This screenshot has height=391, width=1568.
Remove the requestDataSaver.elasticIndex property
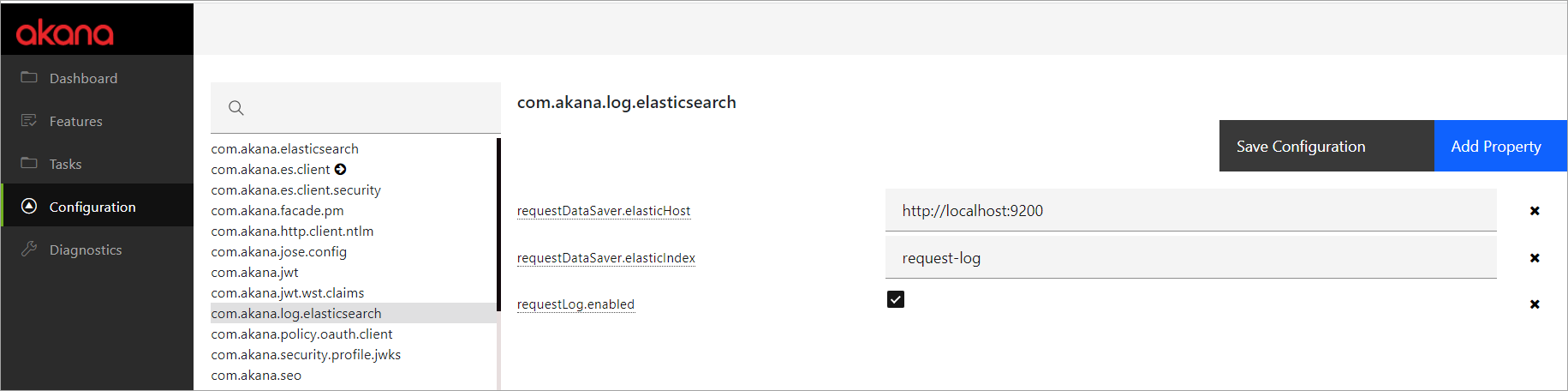[1535, 258]
